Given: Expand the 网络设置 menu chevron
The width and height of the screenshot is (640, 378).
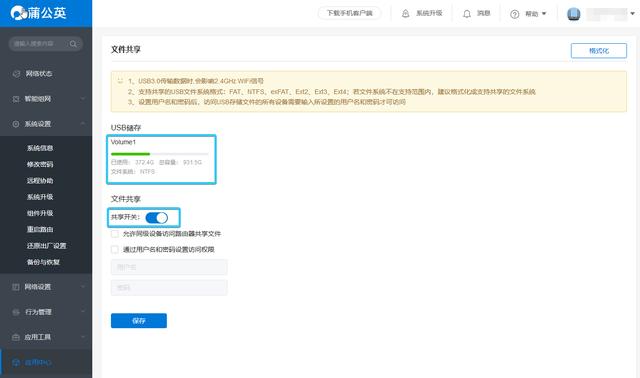Looking at the screenshot, I should pyautogui.click(x=82, y=287).
